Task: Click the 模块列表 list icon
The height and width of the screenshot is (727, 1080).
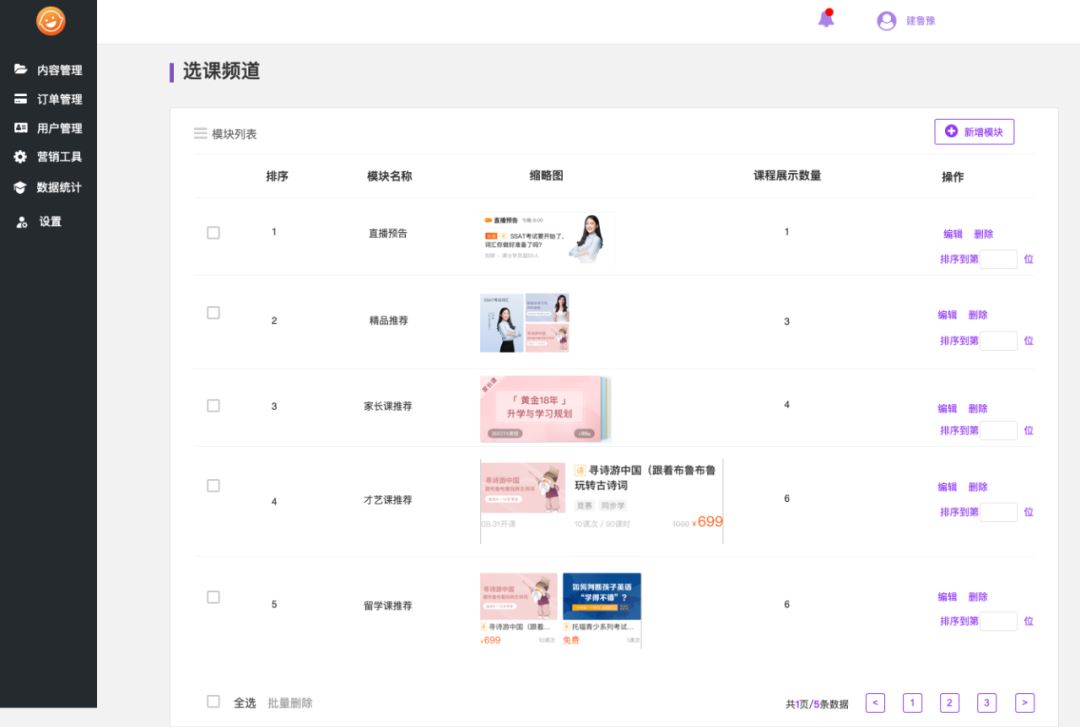Action: tap(200, 133)
